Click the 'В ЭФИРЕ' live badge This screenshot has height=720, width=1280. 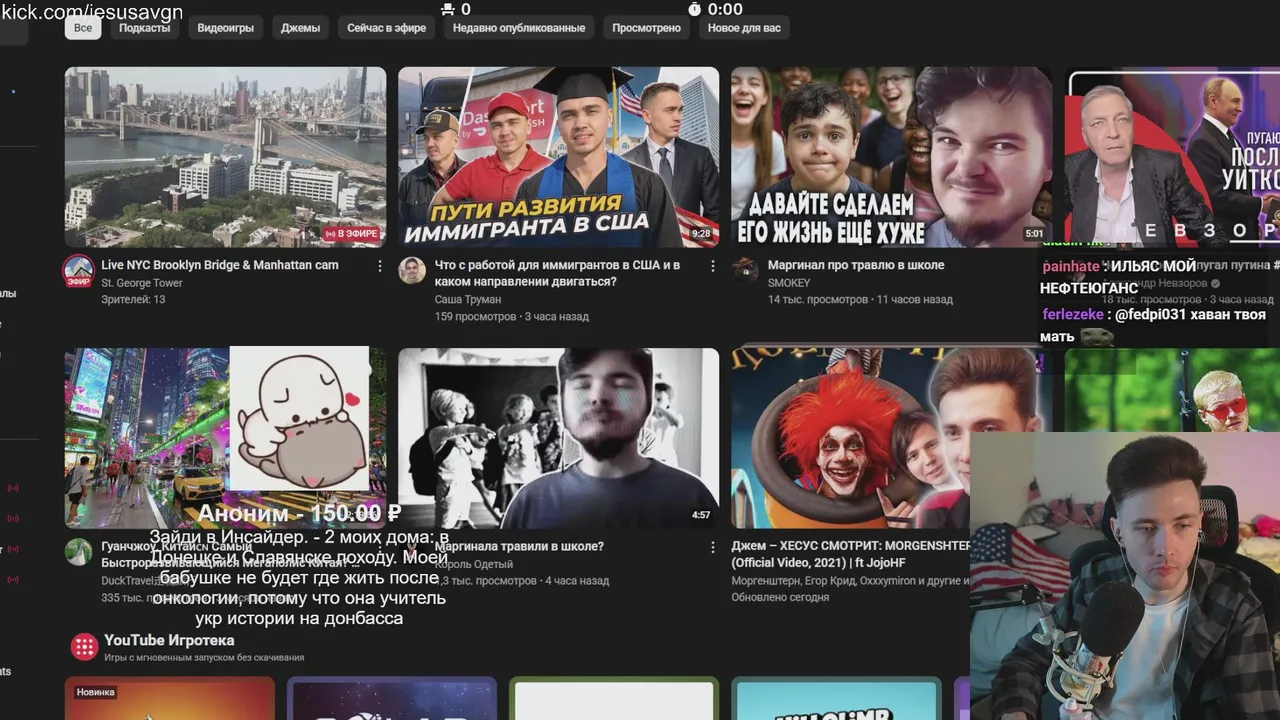[351, 234]
